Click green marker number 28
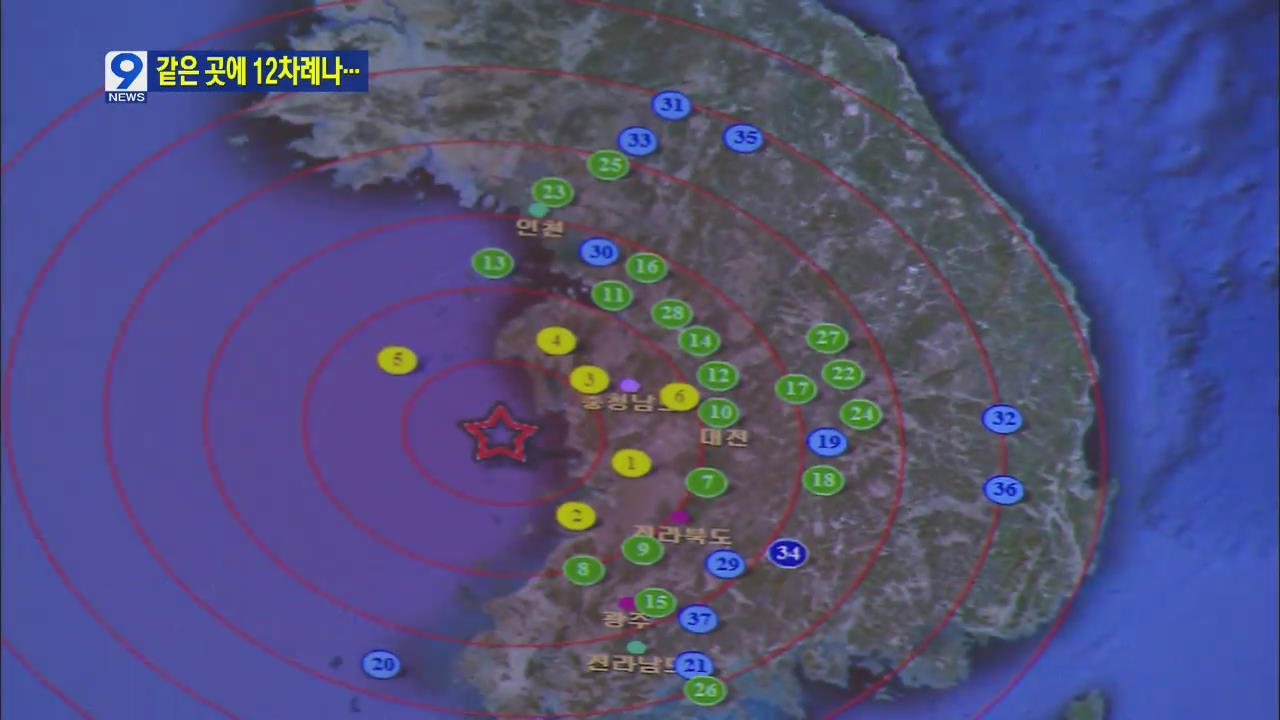The width and height of the screenshot is (1280, 720). coord(672,313)
